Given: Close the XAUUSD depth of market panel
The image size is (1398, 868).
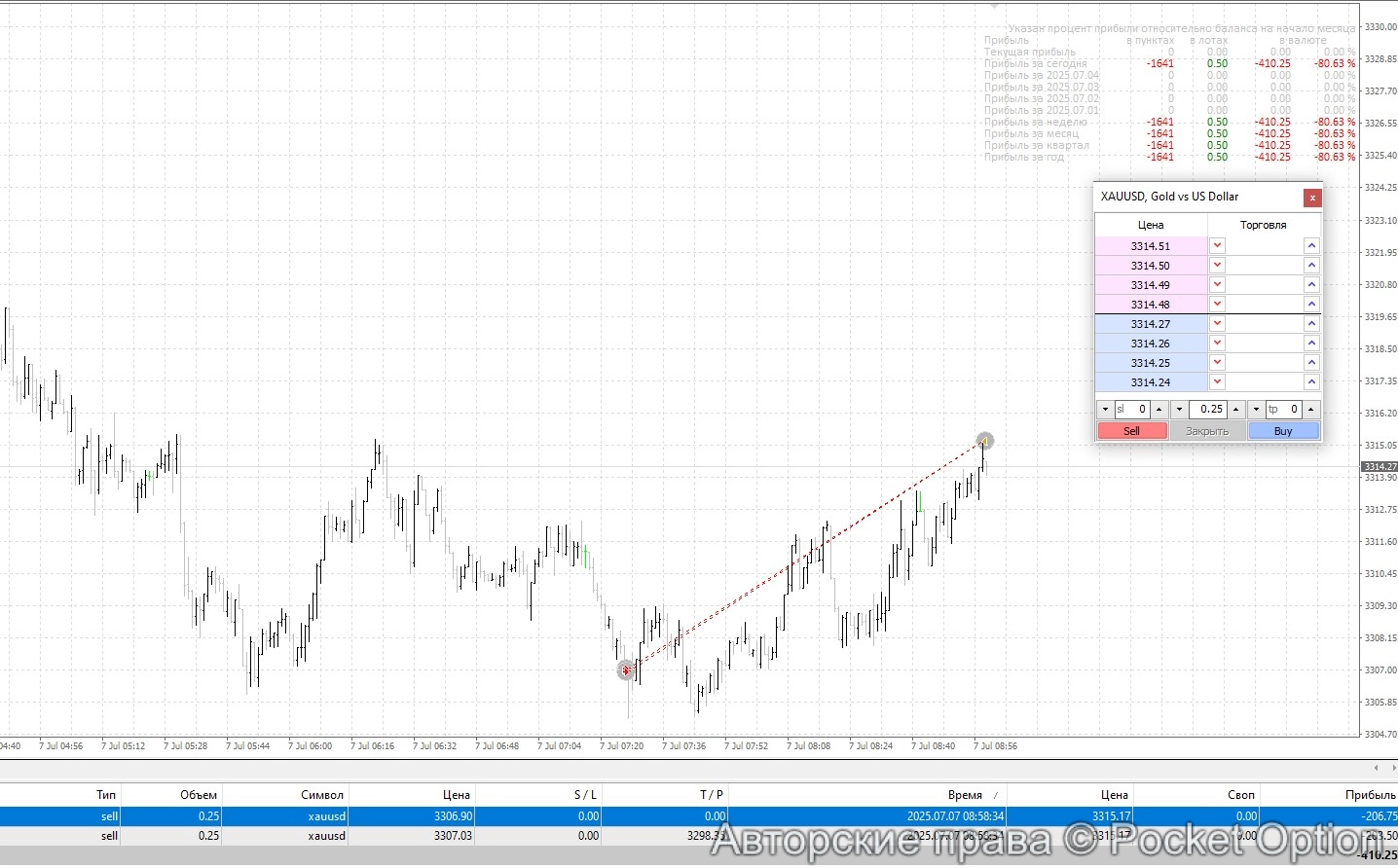Looking at the screenshot, I should [x=1312, y=198].
